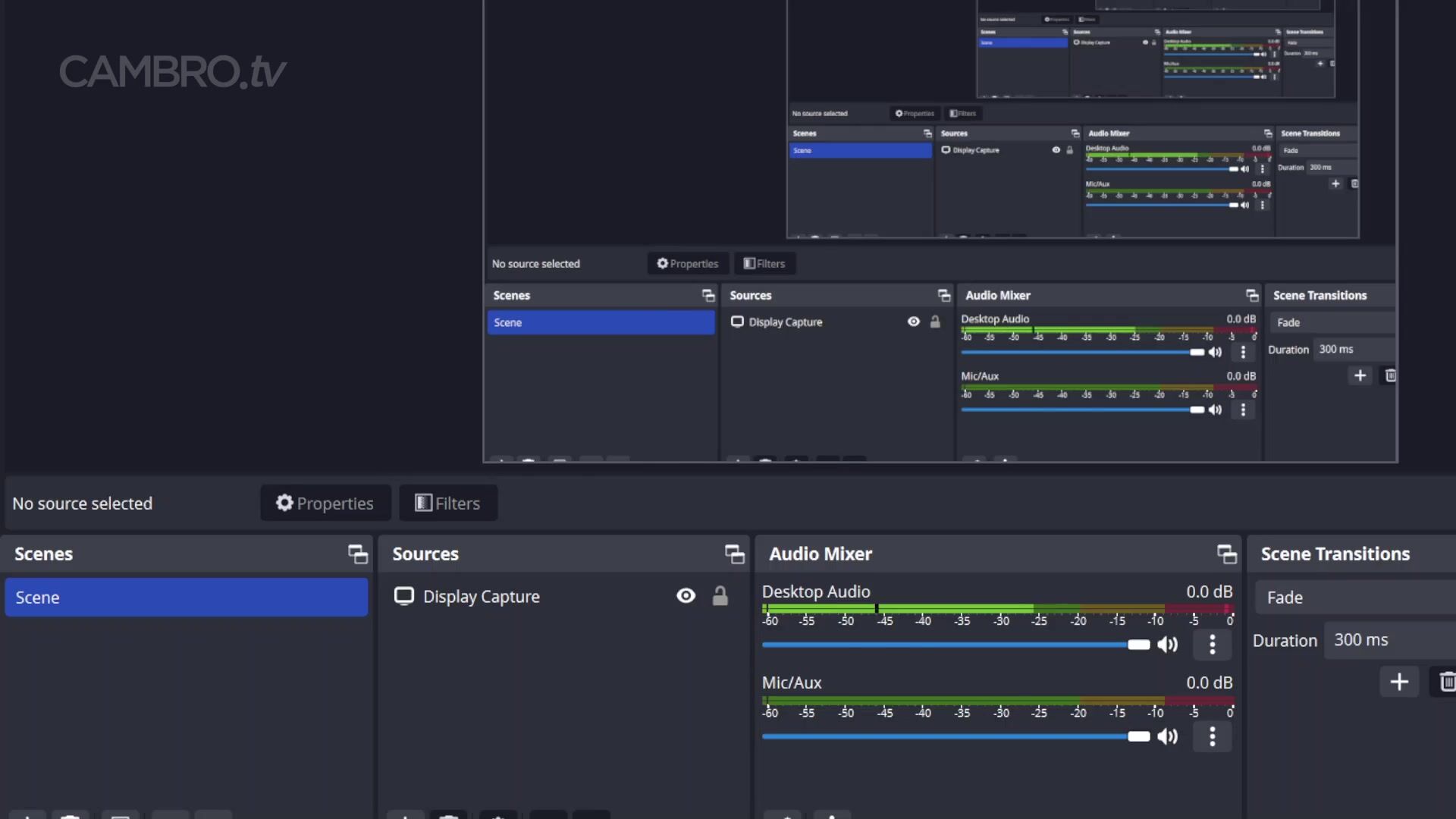1456x819 pixels.
Task: Click the main 'No source selected' text
Action: pyautogui.click(x=82, y=504)
